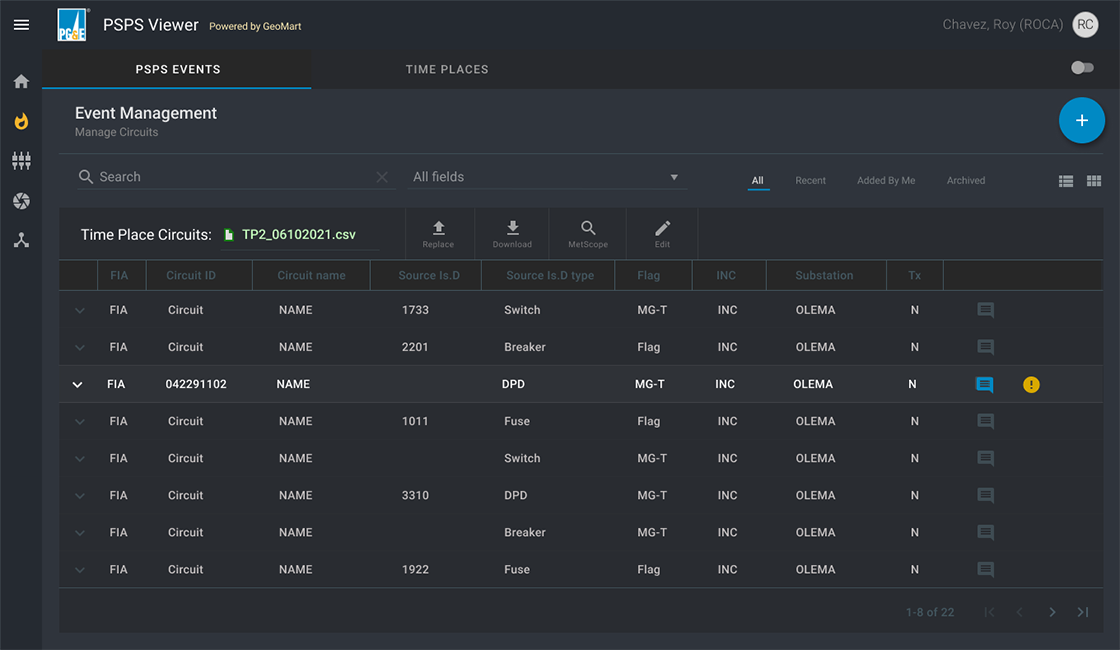Viewport: 1120px width, 650px height.
Task: Click the yellow warning icon on row 042291102
Action: [x=1031, y=384]
